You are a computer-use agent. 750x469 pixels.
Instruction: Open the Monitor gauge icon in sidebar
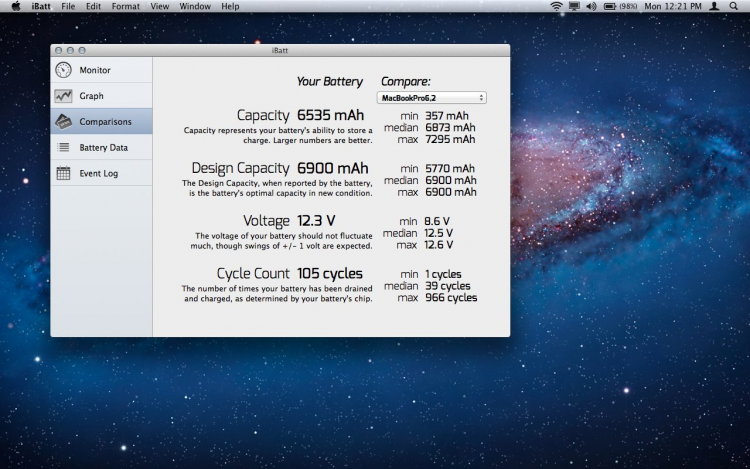click(63, 70)
